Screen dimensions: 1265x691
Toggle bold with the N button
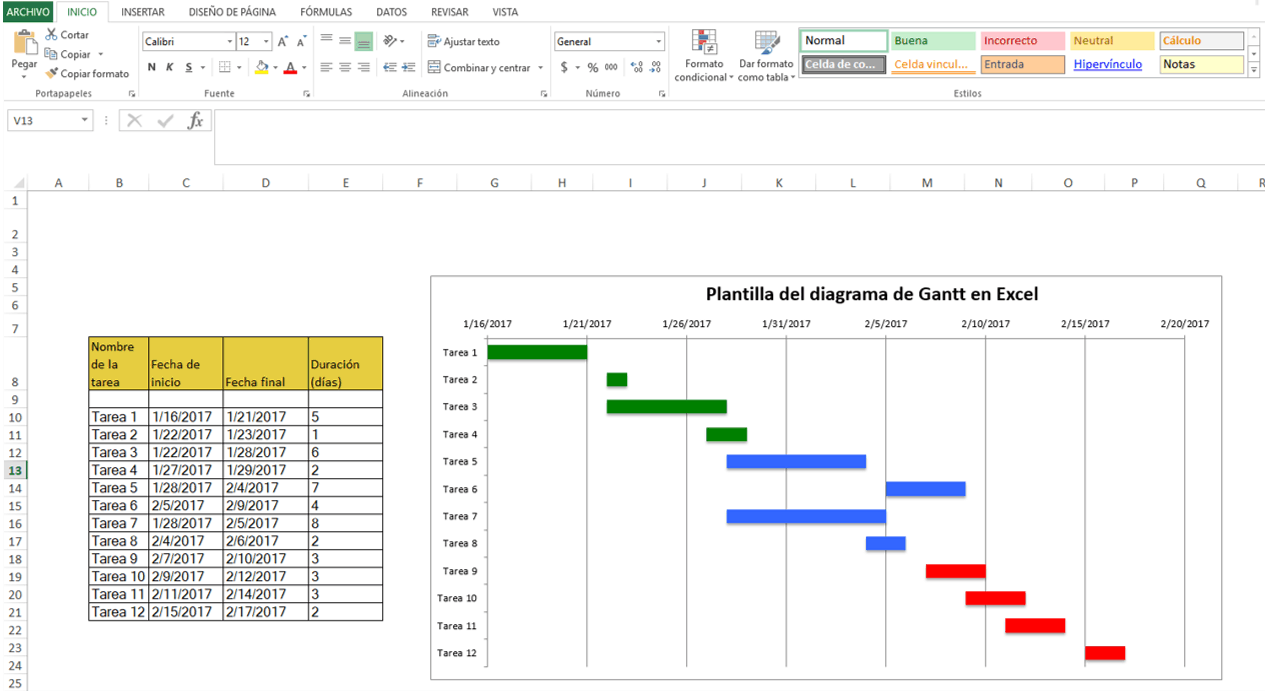pyautogui.click(x=152, y=67)
